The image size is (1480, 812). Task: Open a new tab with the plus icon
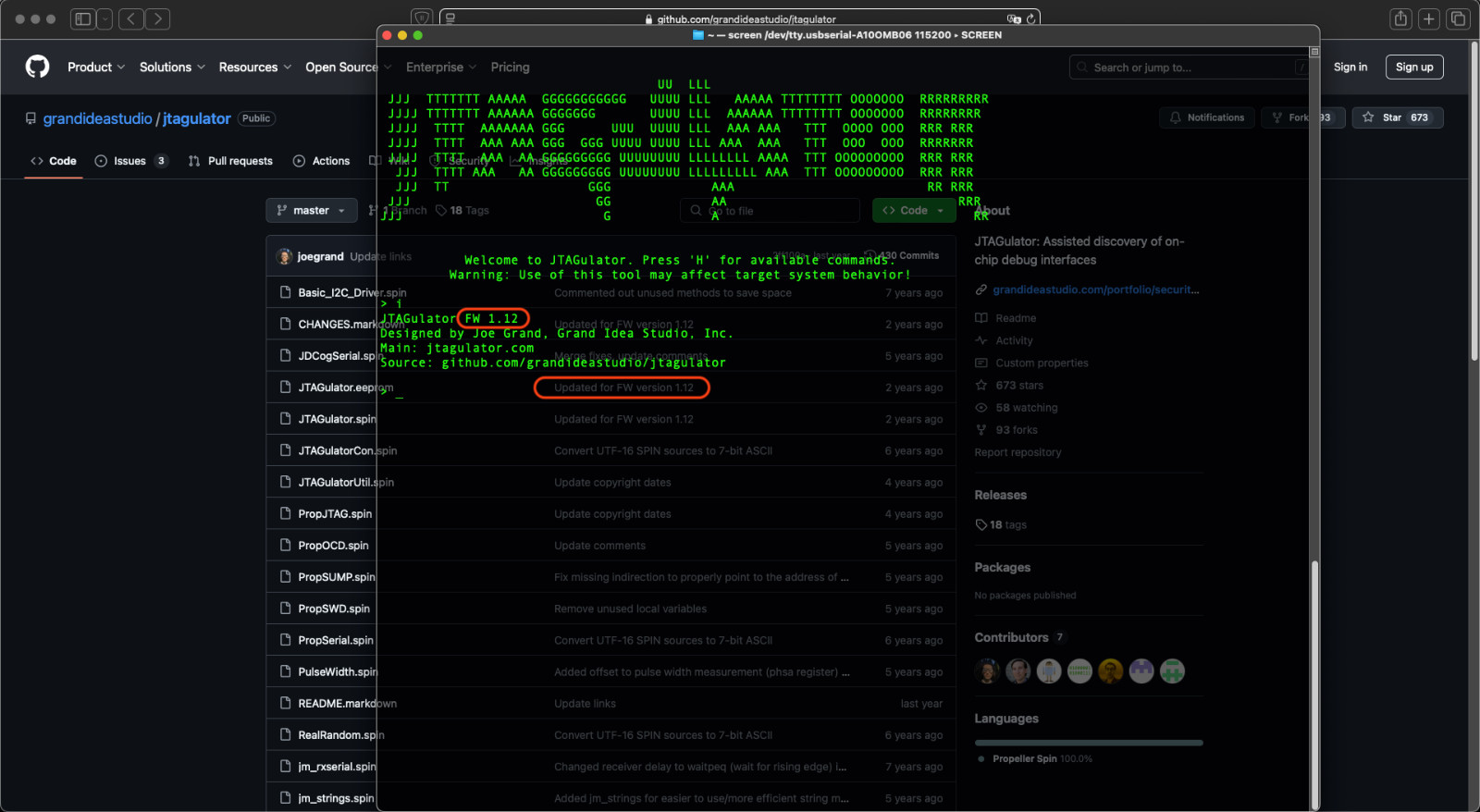(1429, 18)
